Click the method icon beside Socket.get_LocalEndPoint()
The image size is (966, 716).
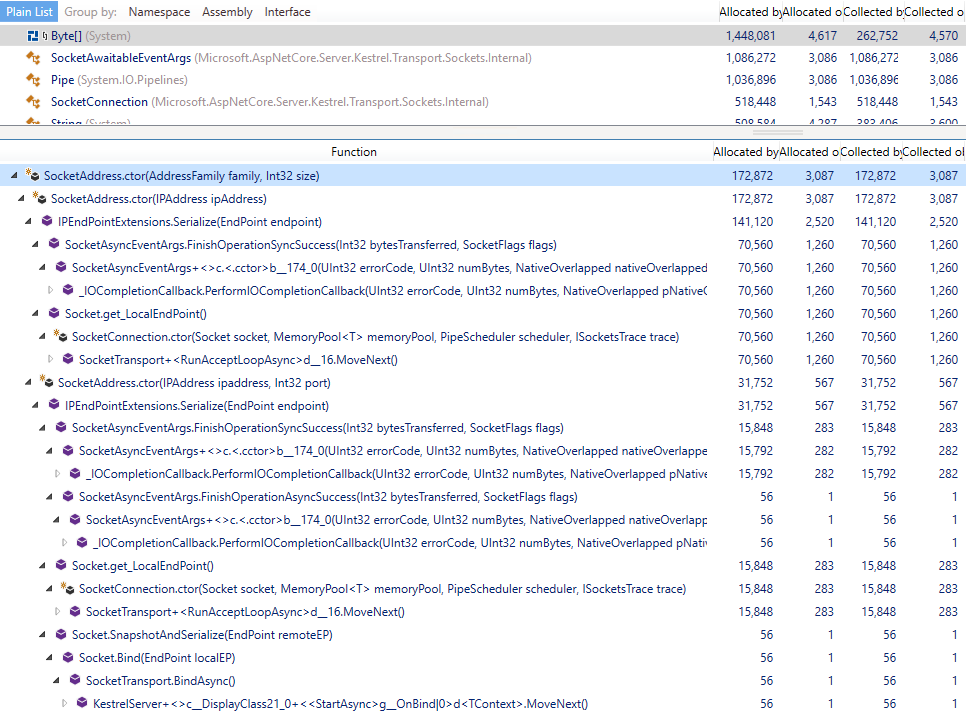[54, 314]
